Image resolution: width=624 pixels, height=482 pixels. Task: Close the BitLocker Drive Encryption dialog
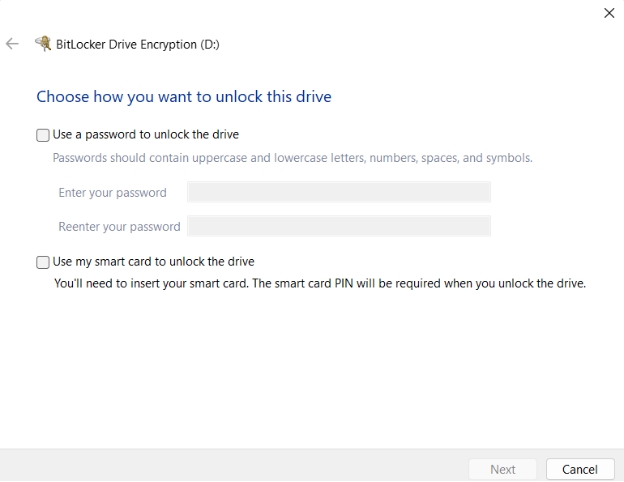pyautogui.click(x=609, y=13)
